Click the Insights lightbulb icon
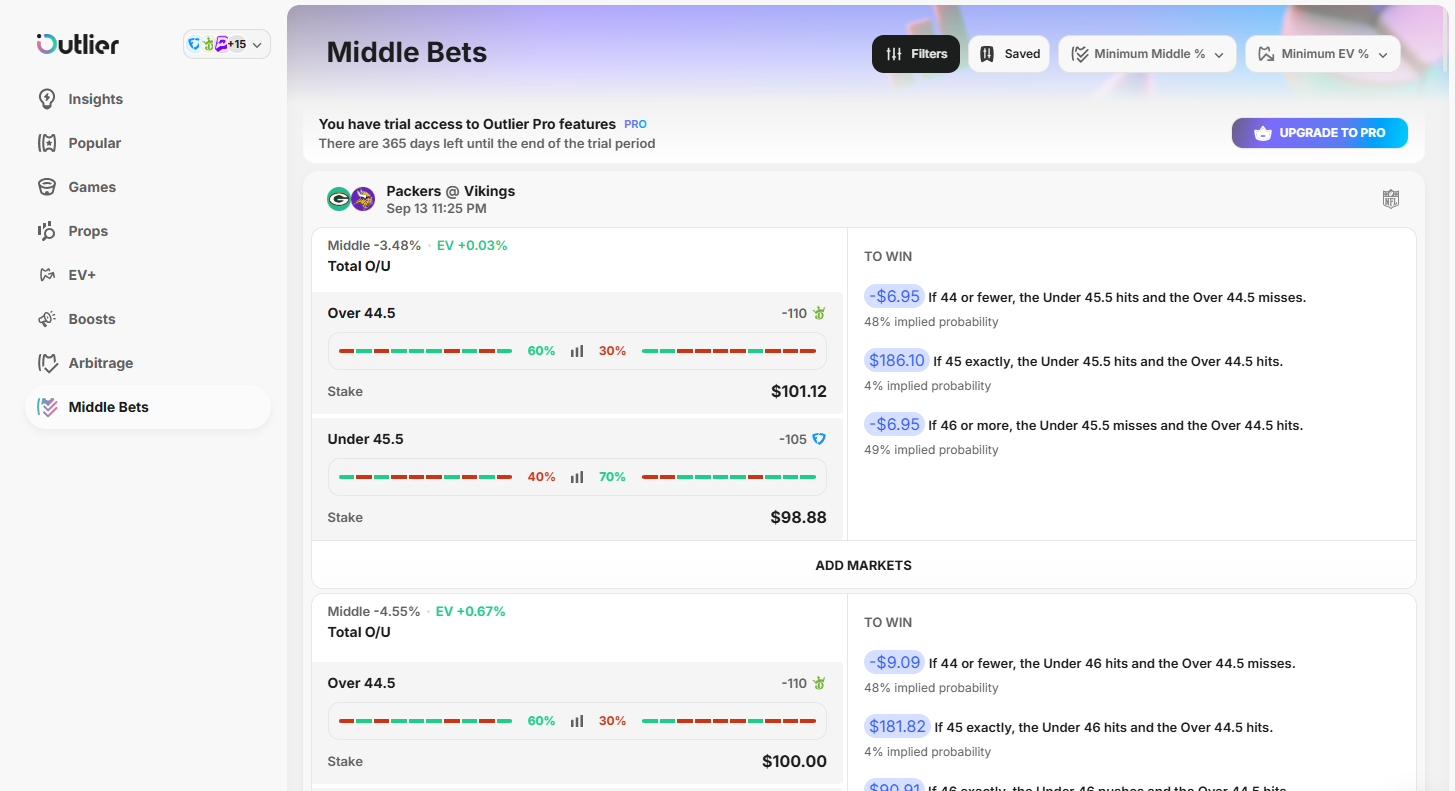1455x791 pixels. click(x=46, y=99)
